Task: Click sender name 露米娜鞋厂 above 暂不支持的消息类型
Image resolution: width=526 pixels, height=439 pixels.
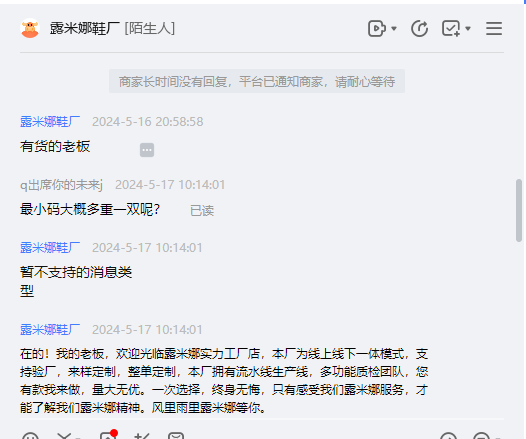Action: pyautogui.click(x=50, y=248)
